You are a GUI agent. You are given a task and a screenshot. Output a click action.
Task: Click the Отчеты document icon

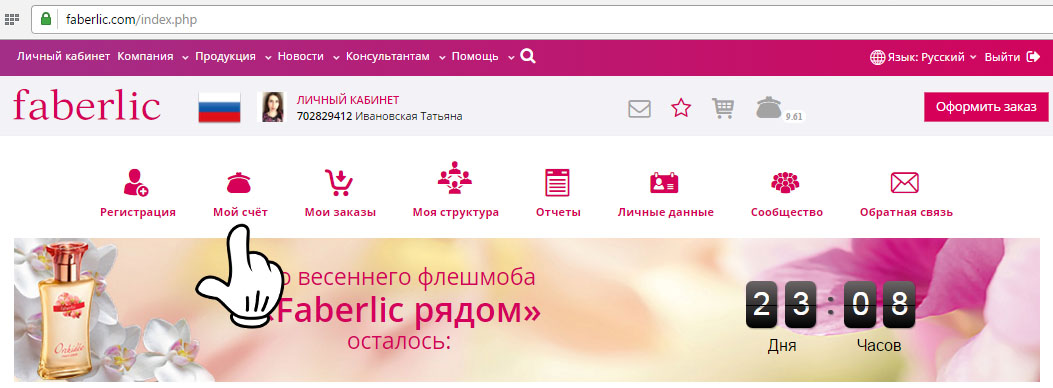pyautogui.click(x=557, y=182)
